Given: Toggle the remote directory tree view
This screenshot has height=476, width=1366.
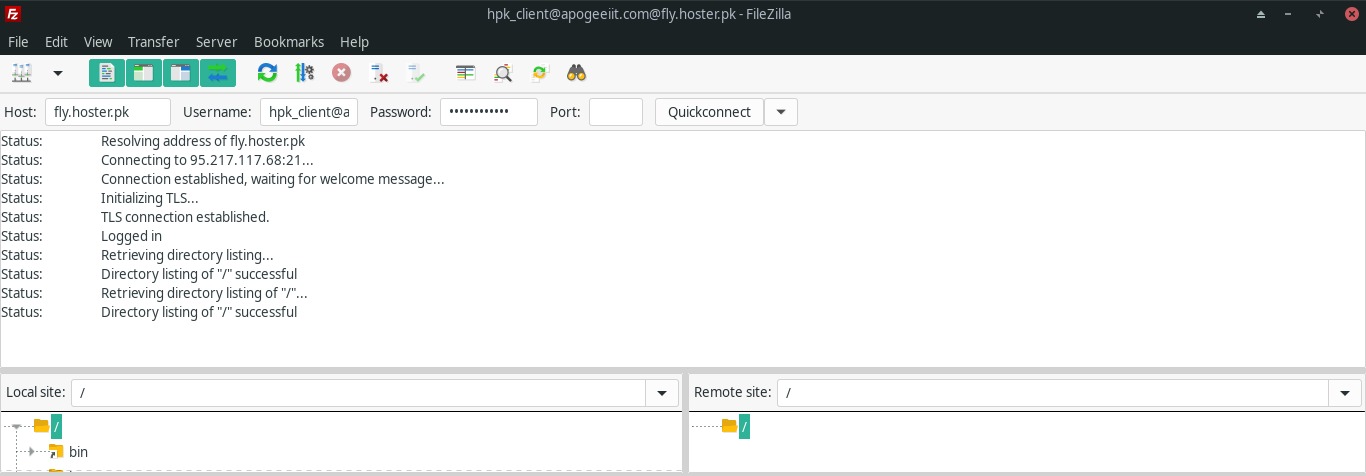Looking at the screenshot, I should 180,73.
